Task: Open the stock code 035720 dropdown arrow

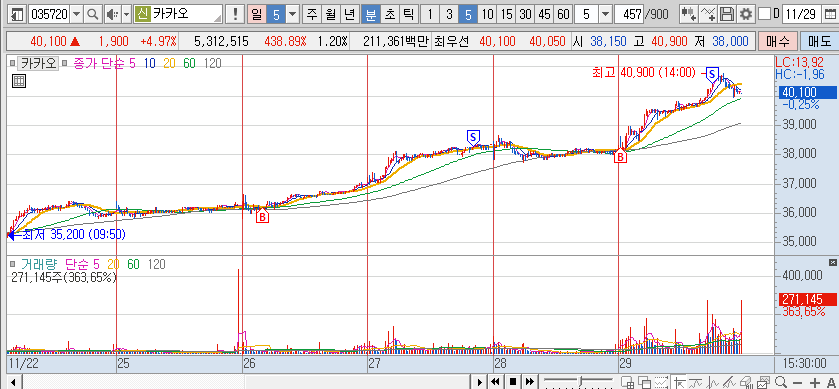Action: pyautogui.click(x=77, y=14)
